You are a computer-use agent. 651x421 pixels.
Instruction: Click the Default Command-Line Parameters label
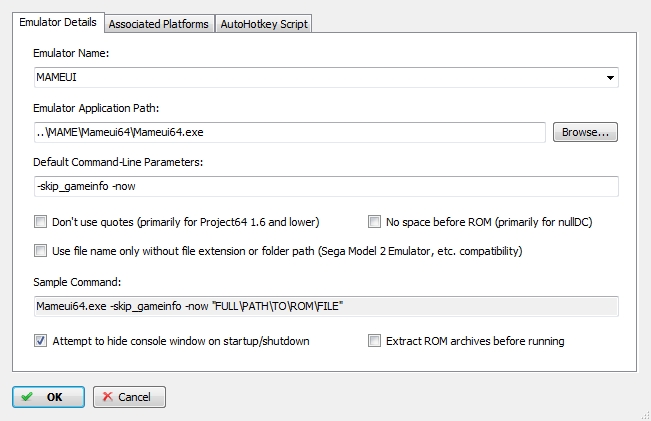(118, 162)
